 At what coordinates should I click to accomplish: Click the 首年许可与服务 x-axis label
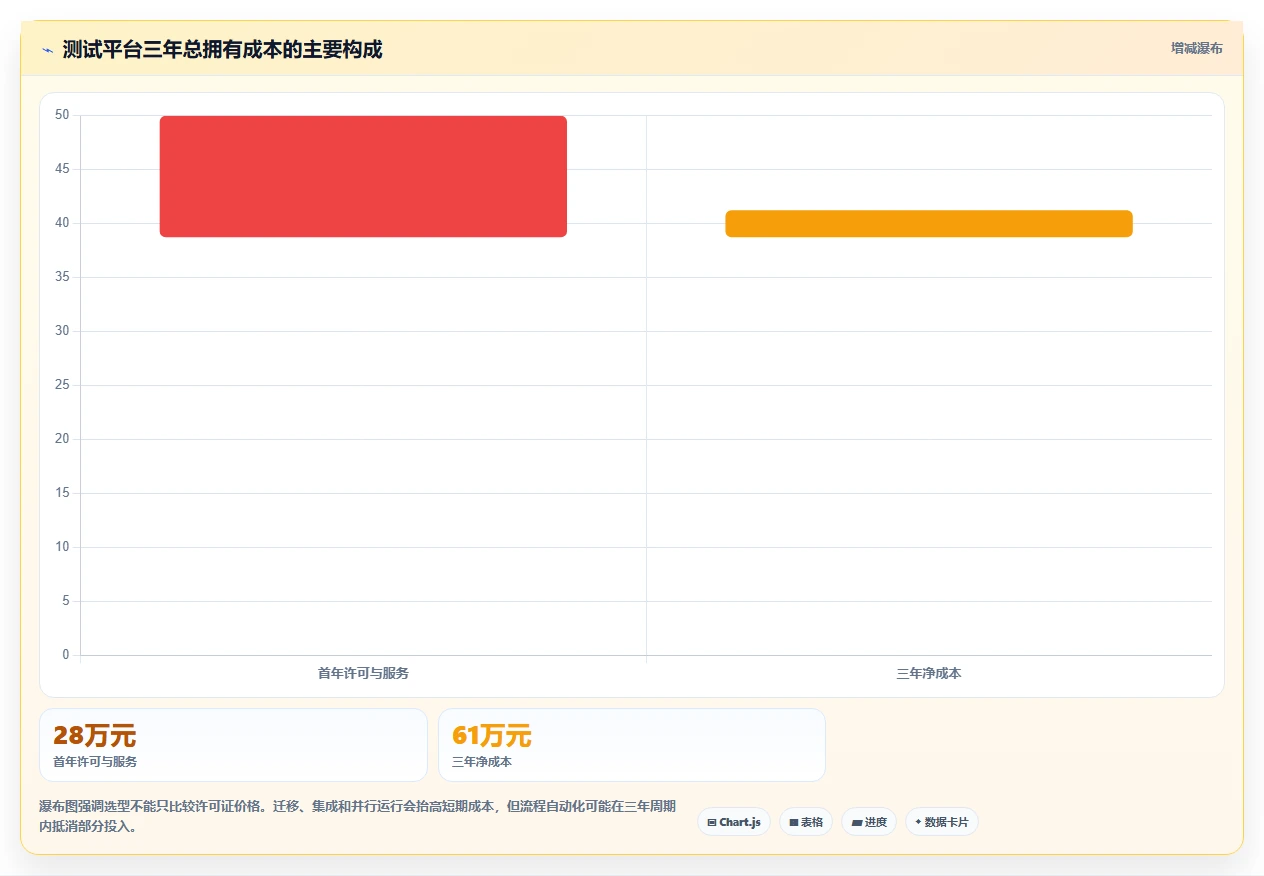pos(363,673)
